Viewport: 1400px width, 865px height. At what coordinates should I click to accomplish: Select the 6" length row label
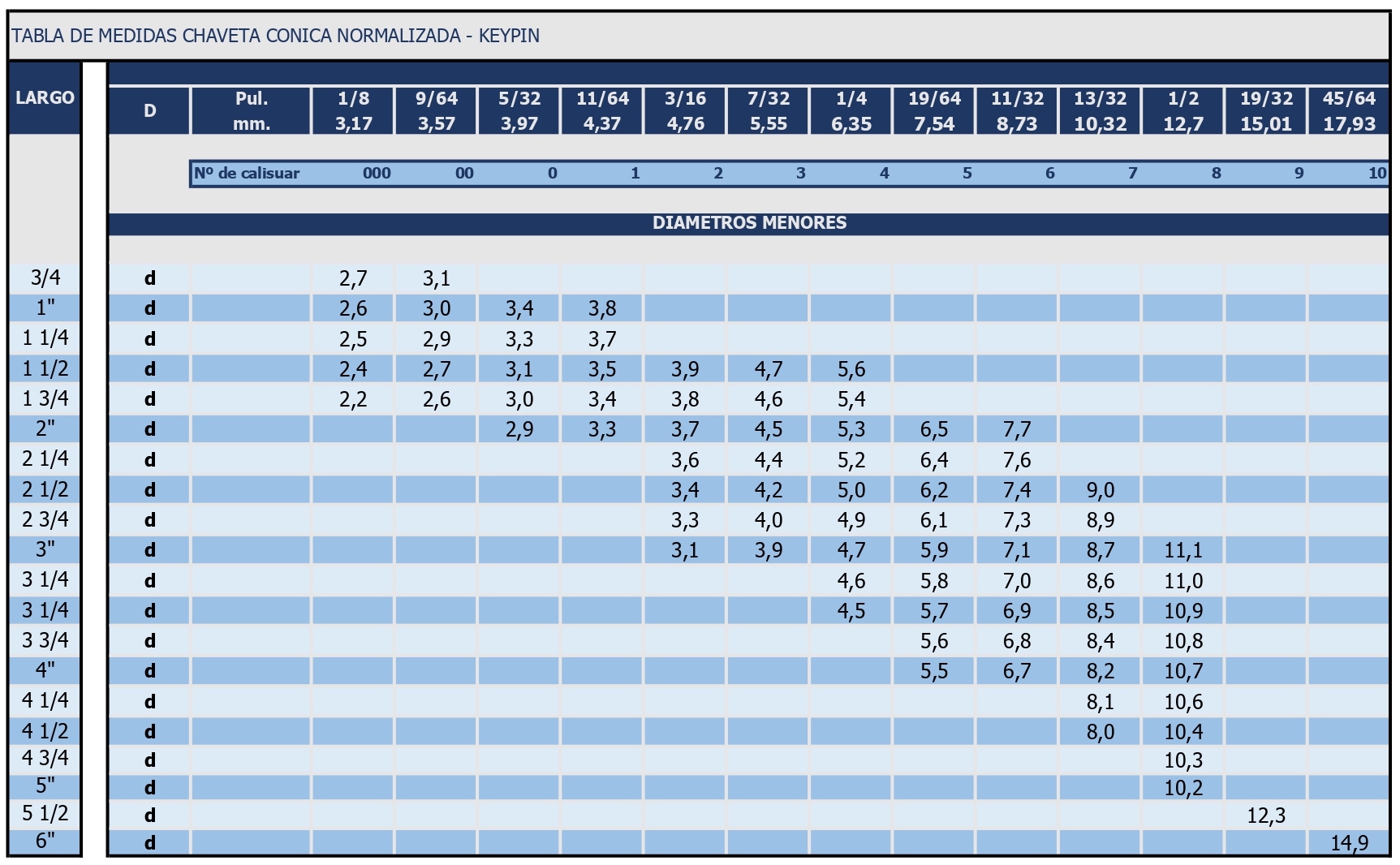pos(45,841)
